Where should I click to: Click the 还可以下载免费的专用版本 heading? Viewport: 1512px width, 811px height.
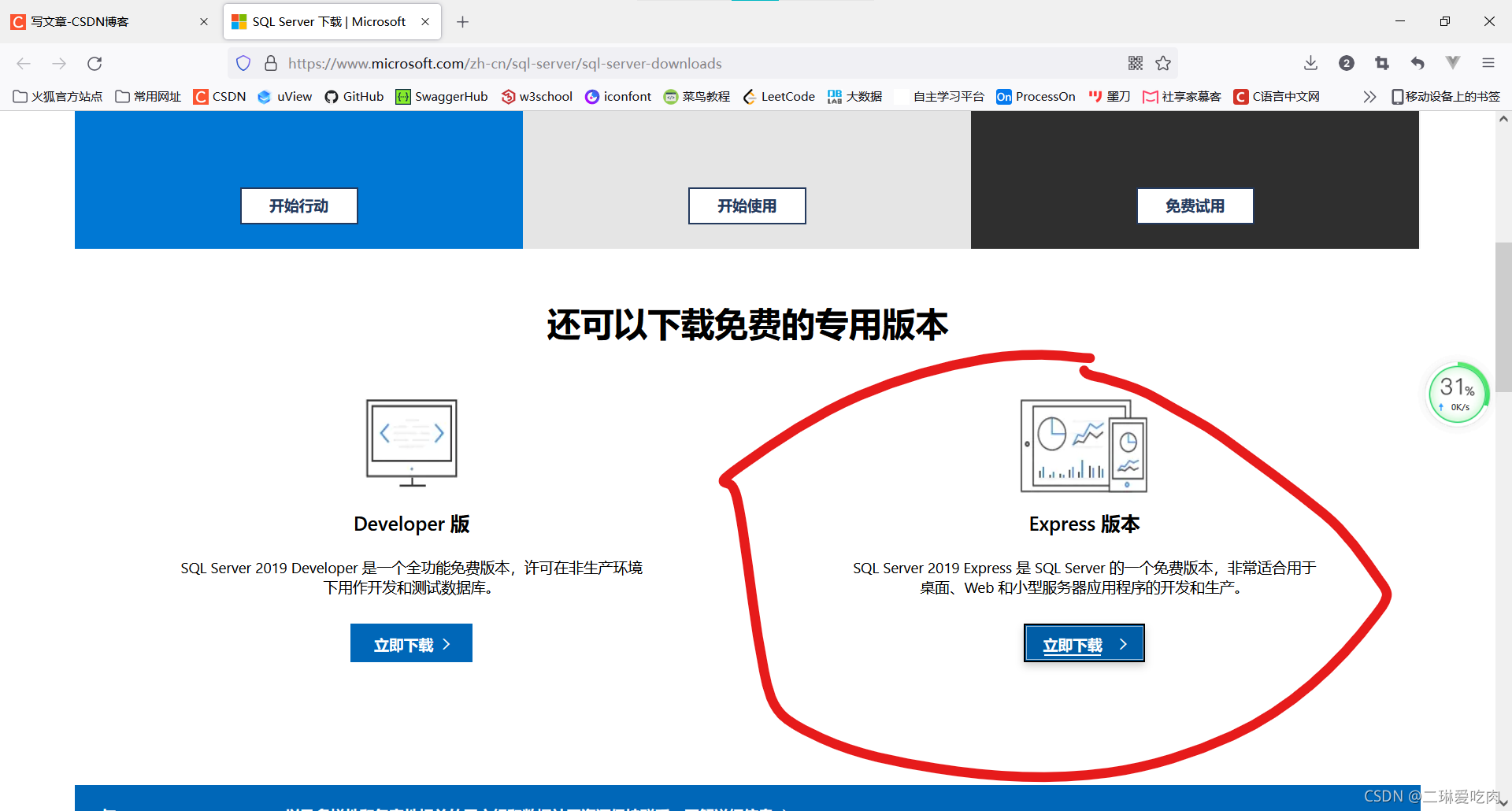[747, 325]
